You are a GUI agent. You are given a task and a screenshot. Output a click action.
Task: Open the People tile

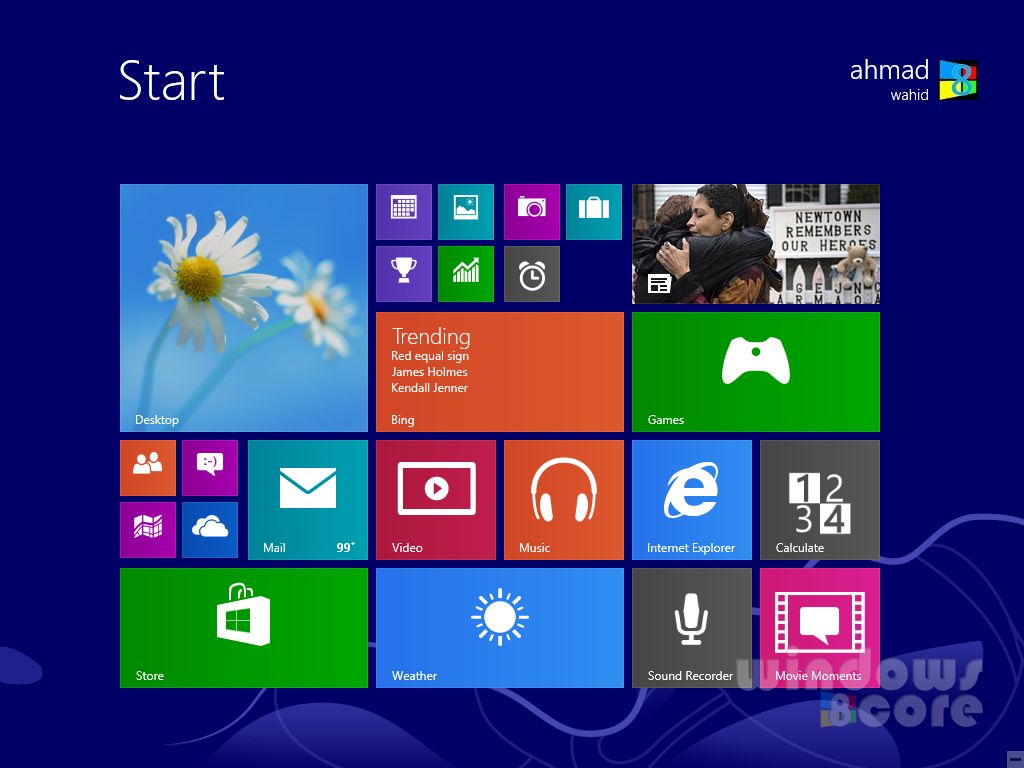pyautogui.click(x=148, y=468)
